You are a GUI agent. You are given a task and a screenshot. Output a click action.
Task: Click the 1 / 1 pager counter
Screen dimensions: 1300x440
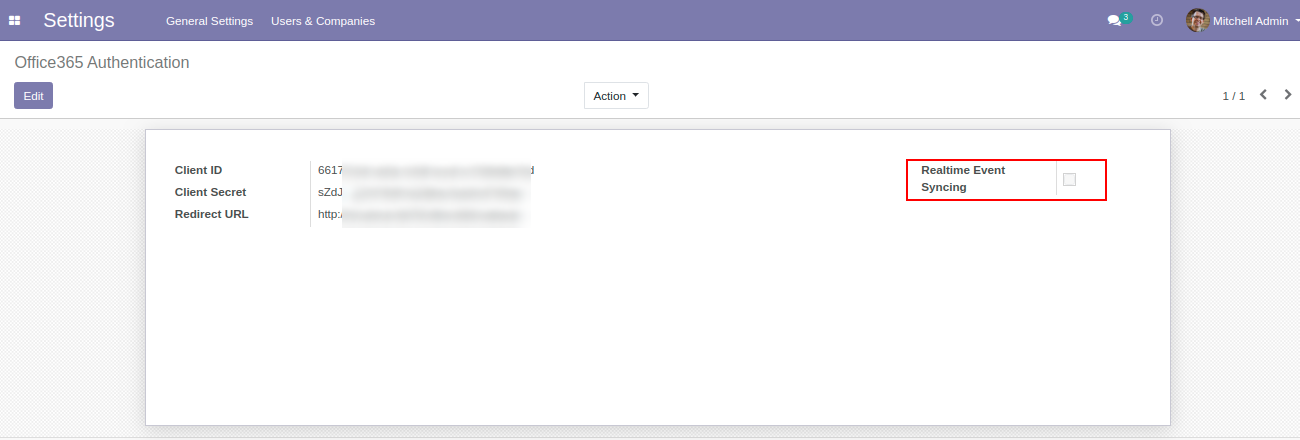tap(1233, 96)
